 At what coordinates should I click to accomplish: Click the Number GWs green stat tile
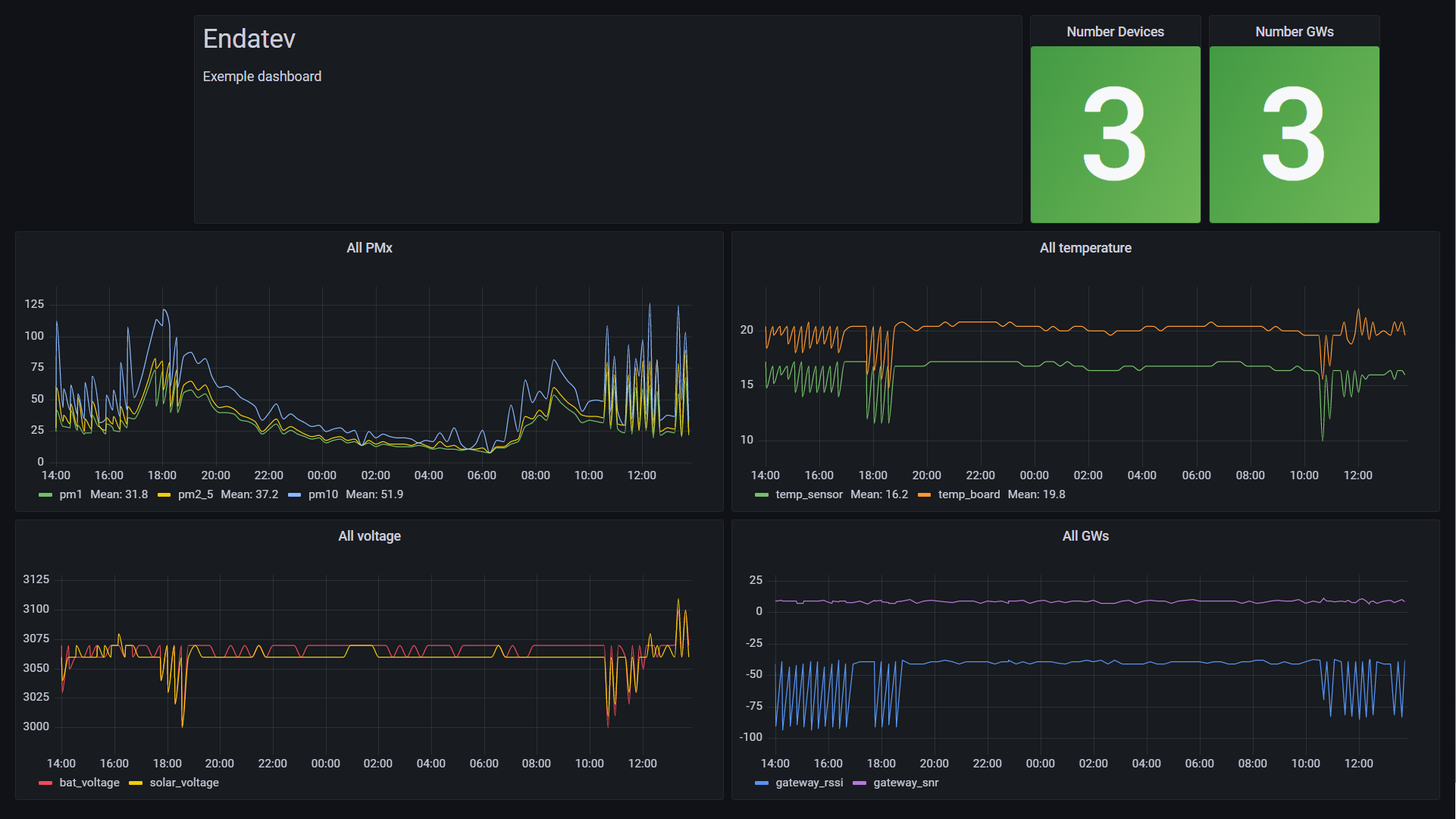pyautogui.click(x=1294, y=134)
